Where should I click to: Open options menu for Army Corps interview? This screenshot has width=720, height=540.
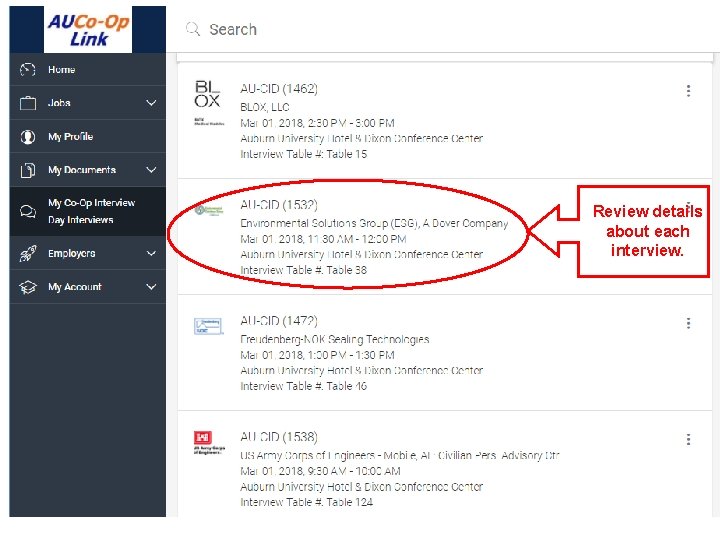coord(688,440)
